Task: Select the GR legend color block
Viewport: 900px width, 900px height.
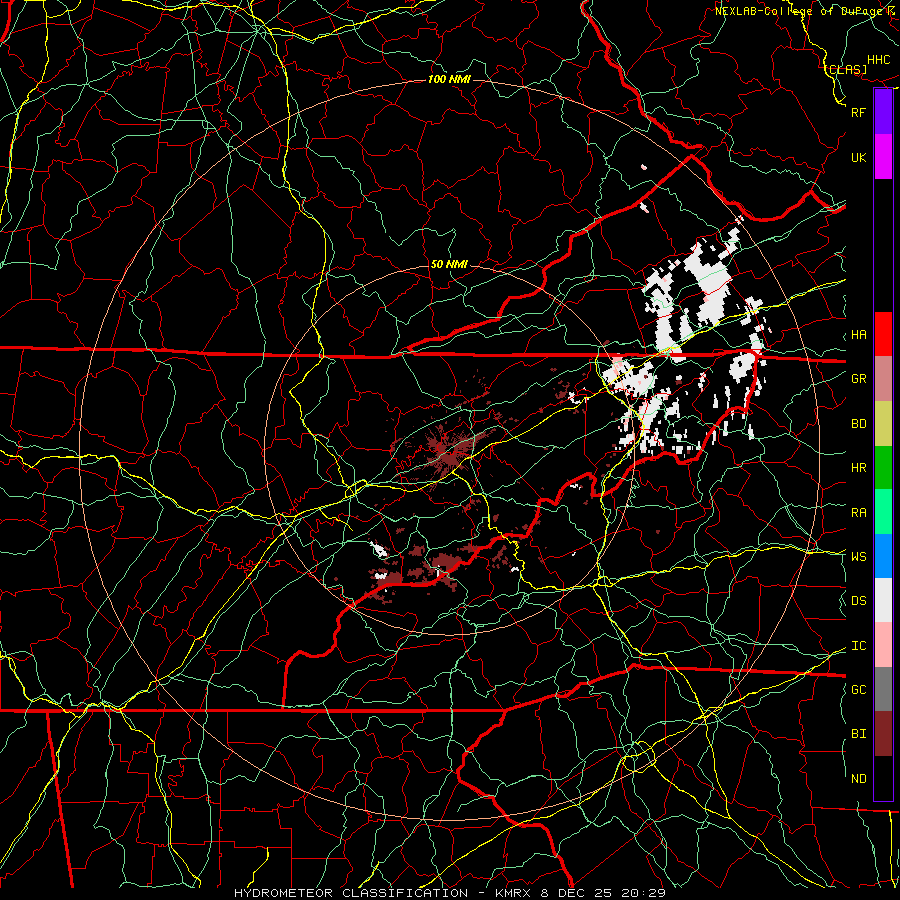Action: 883,378
